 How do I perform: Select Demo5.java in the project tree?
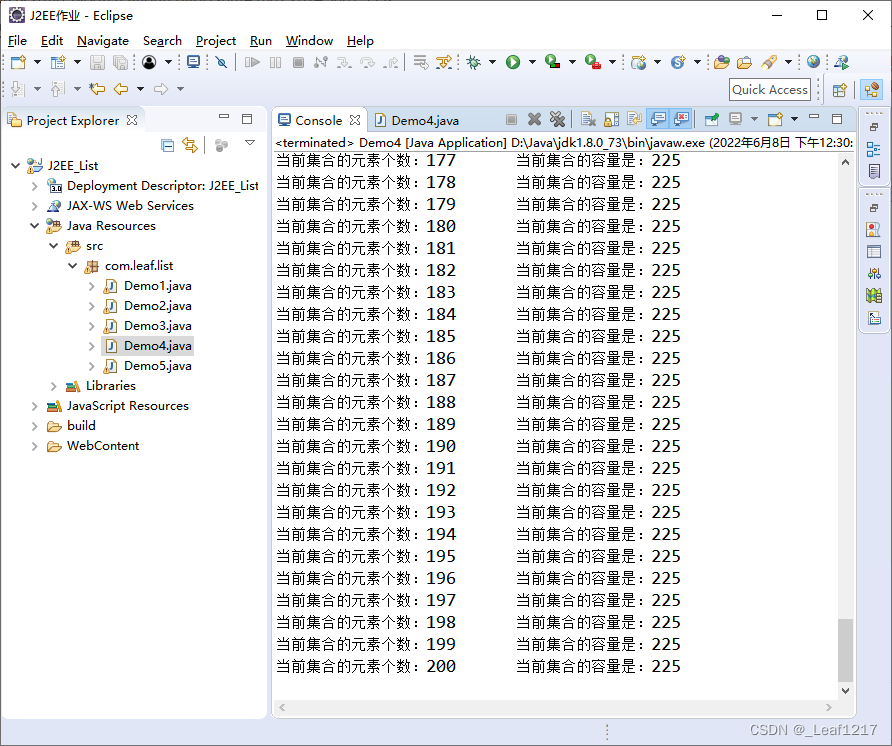157,366
